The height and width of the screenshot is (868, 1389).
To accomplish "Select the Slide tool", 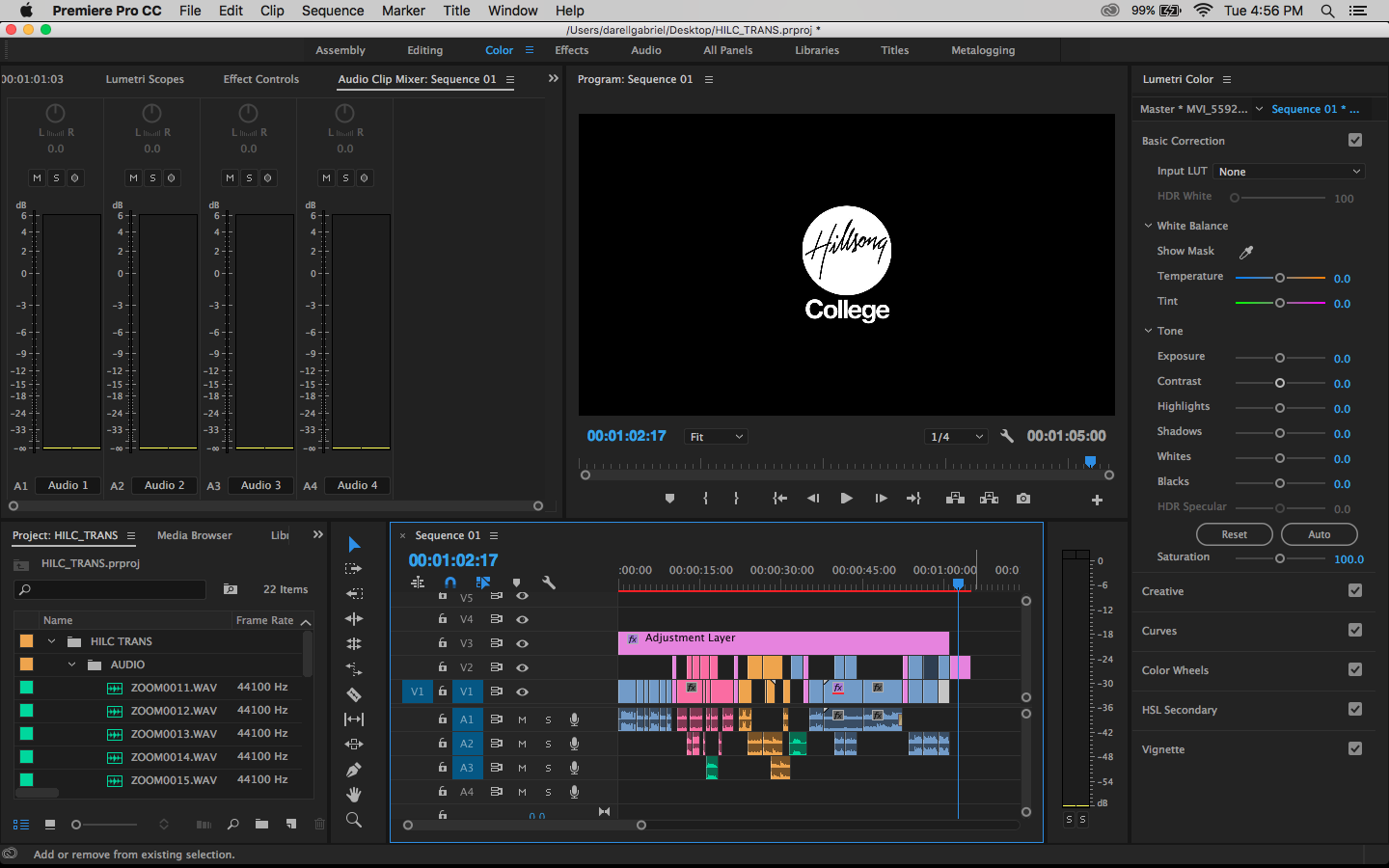I will (354, 745).
